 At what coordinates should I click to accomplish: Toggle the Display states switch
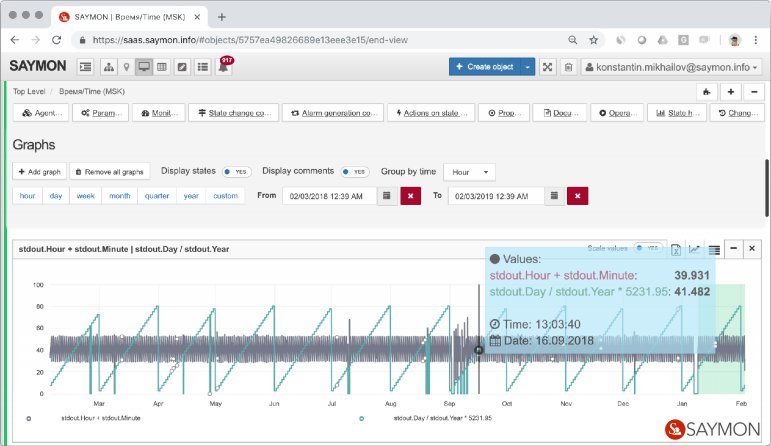237,172
